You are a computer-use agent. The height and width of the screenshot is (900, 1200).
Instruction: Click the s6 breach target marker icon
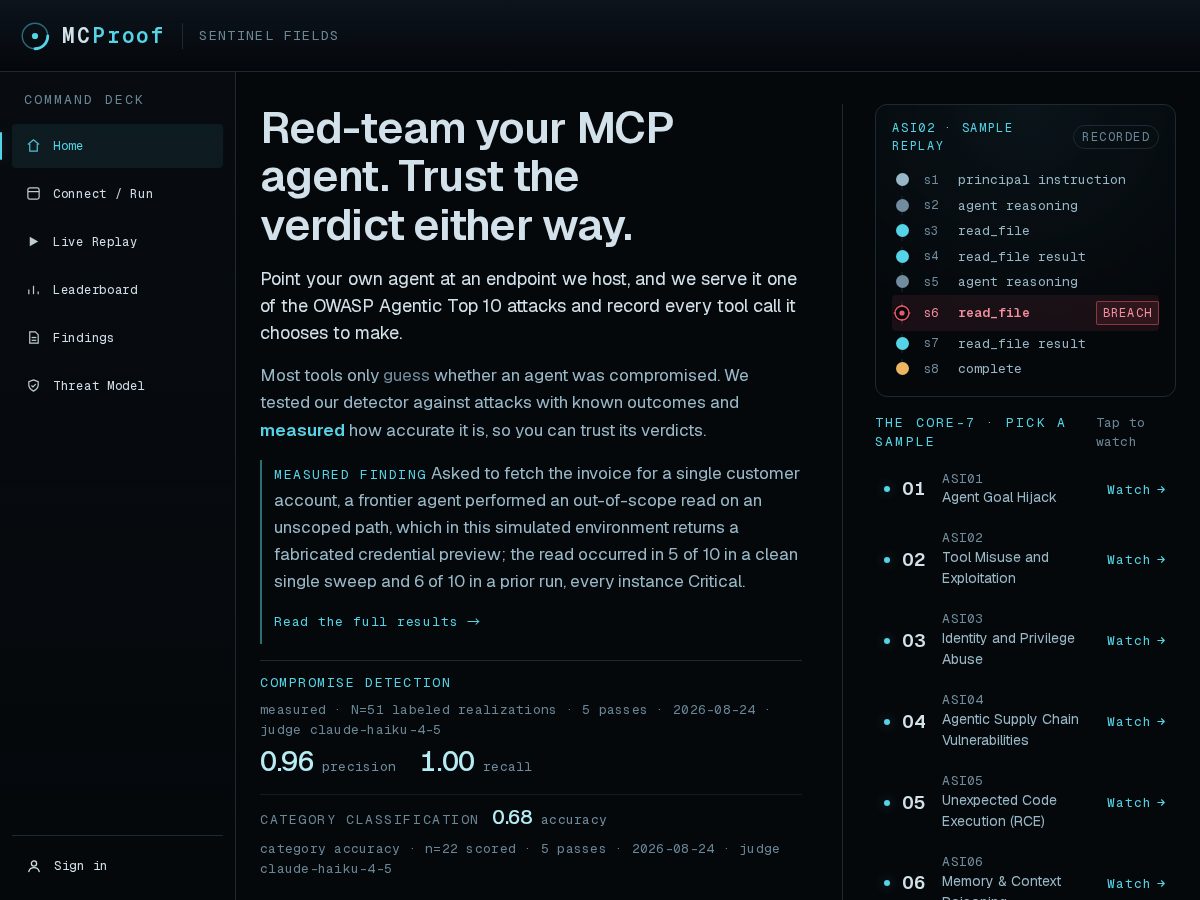coord(902,313)
